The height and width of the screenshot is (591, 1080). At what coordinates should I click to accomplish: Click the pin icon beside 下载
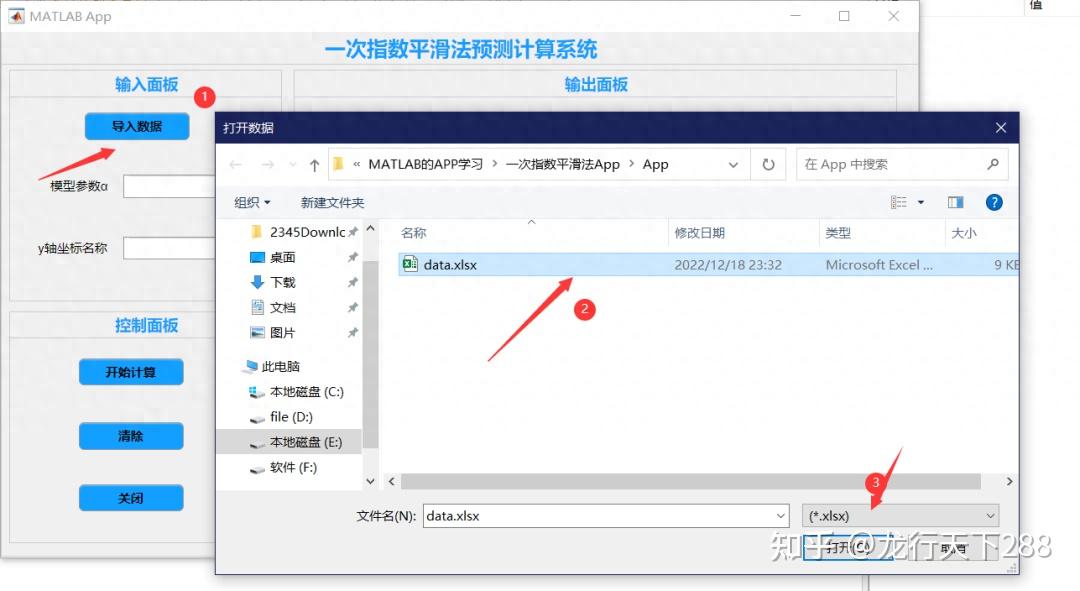(x=353, y=282)
